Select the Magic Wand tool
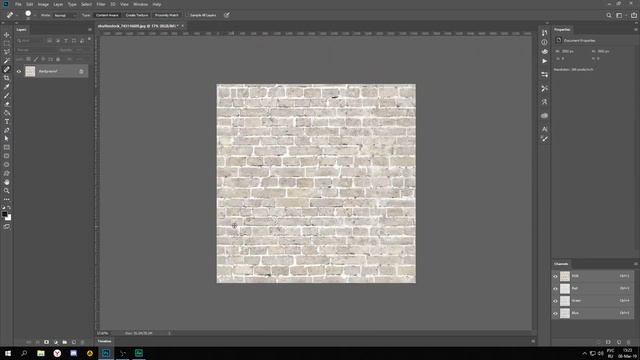This screenshot has width=640, height=360. pyautogui.click(x=7, y=60)
